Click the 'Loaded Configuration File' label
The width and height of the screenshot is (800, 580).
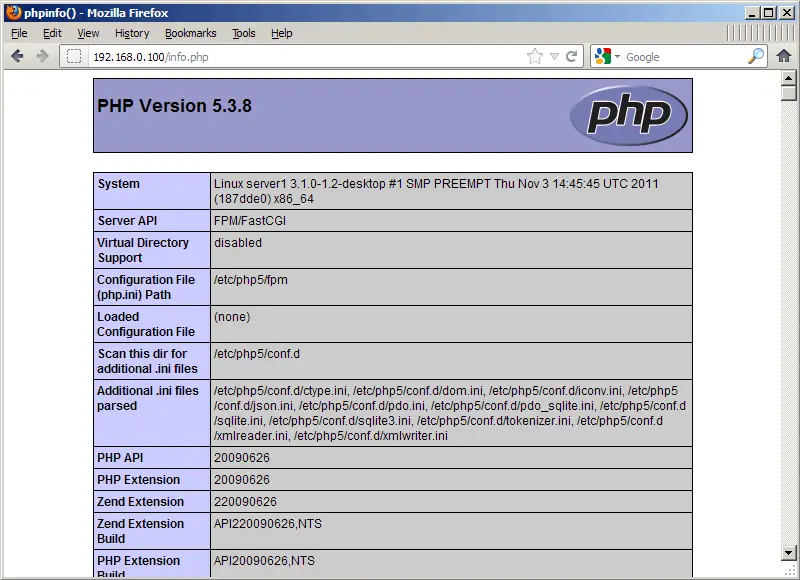[x=146, y=324]
